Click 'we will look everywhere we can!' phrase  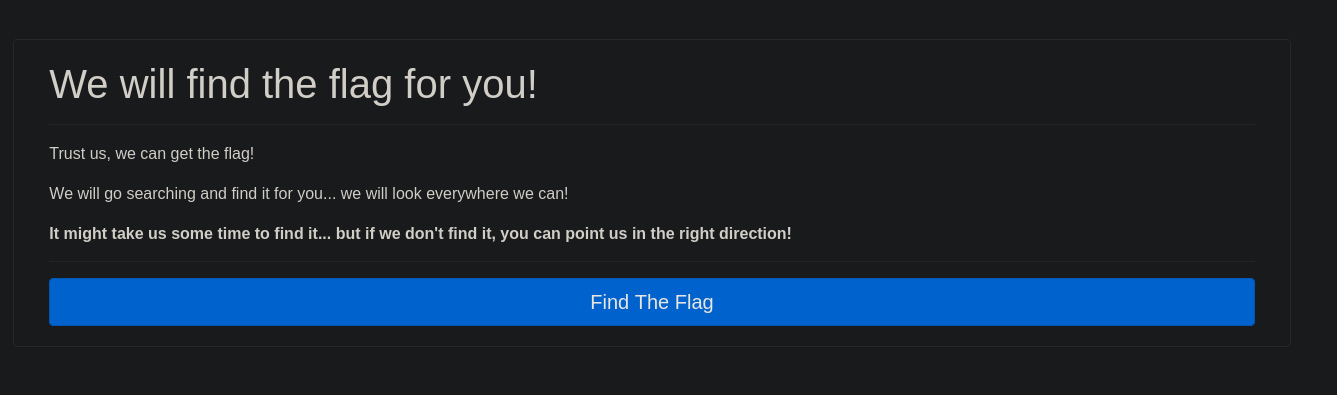click(x=454, y=194)
